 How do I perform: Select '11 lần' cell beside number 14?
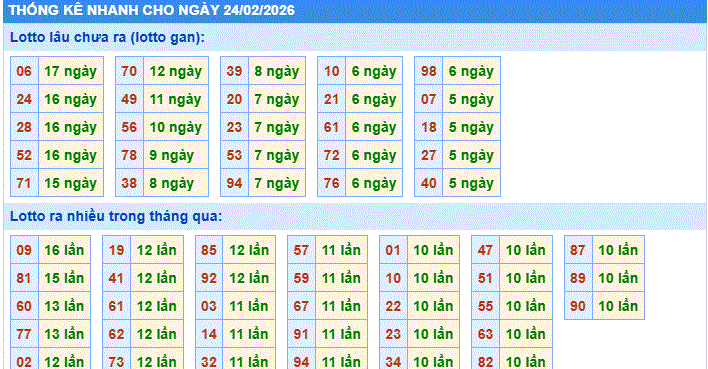[249, 334]
